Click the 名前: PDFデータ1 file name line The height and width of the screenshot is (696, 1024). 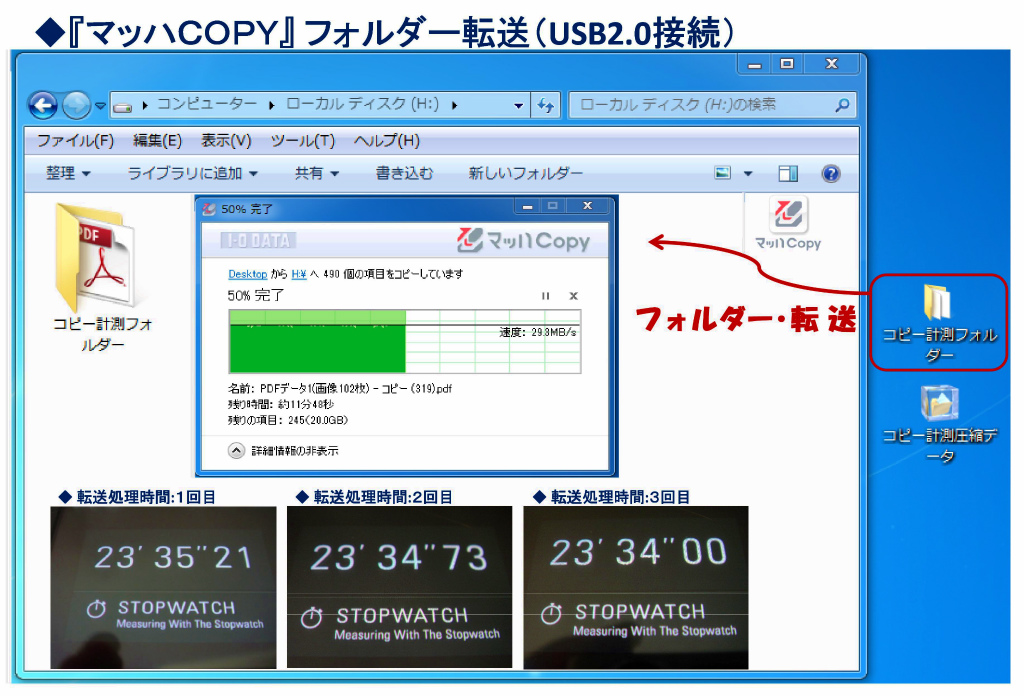click(x=340, y=388)
